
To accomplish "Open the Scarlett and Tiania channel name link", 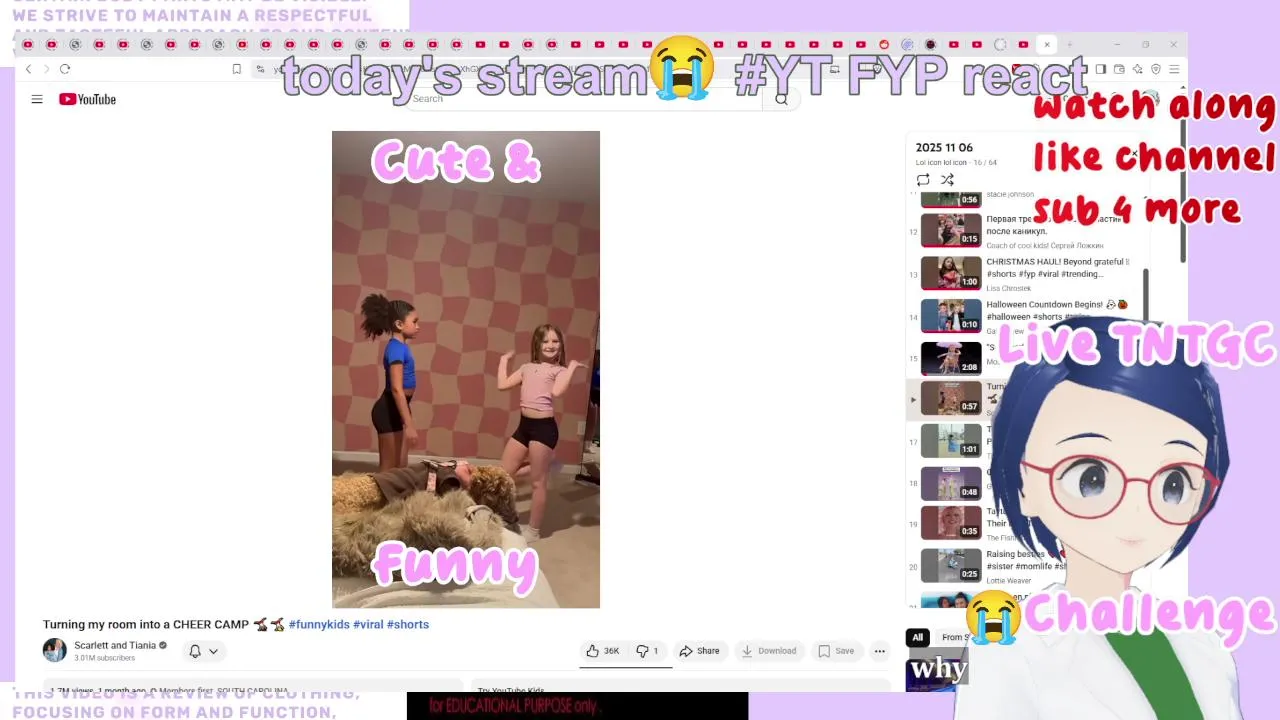I will coord(115,646).
